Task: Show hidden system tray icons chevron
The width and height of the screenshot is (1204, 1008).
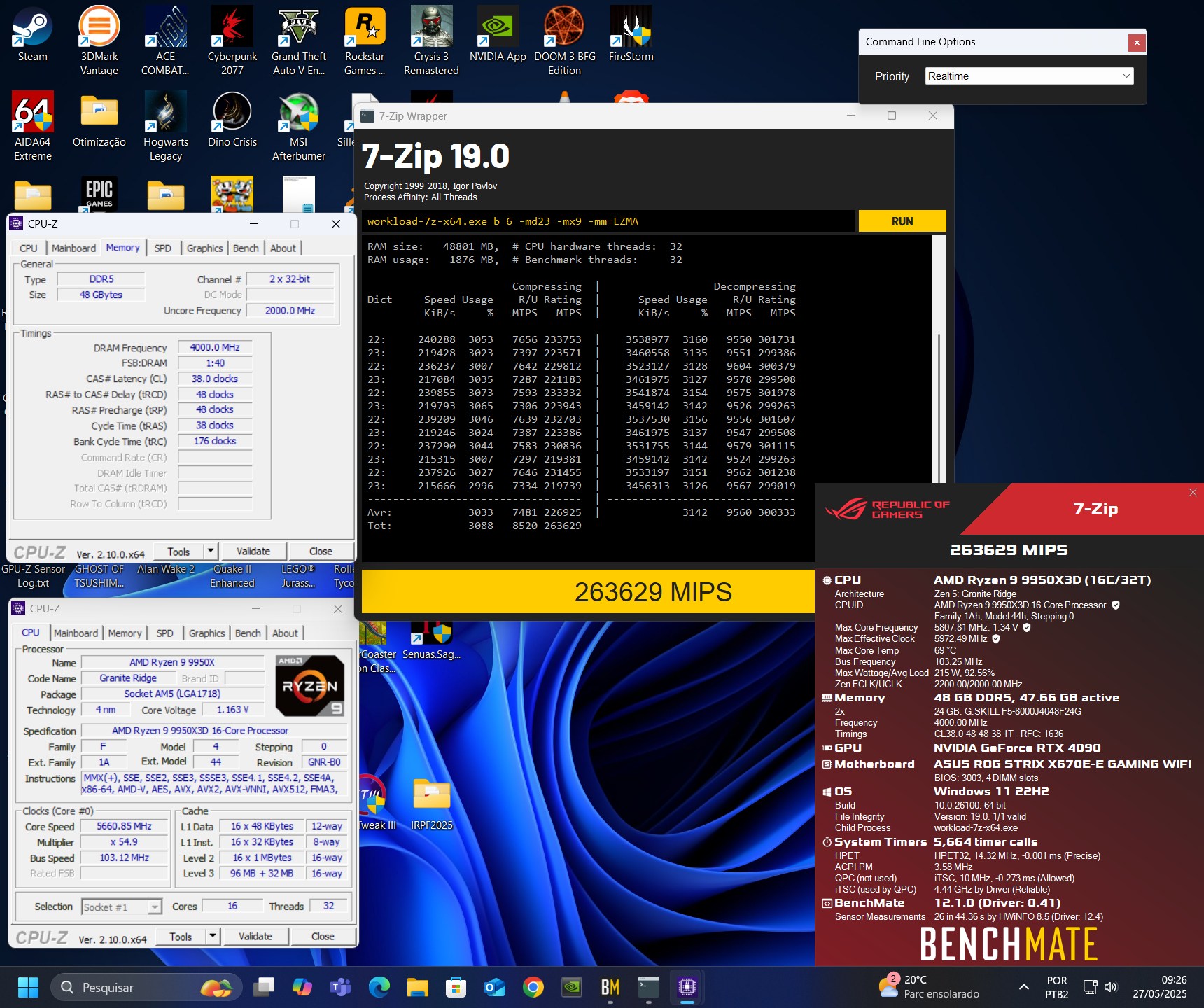Action: pos(1023,987)
